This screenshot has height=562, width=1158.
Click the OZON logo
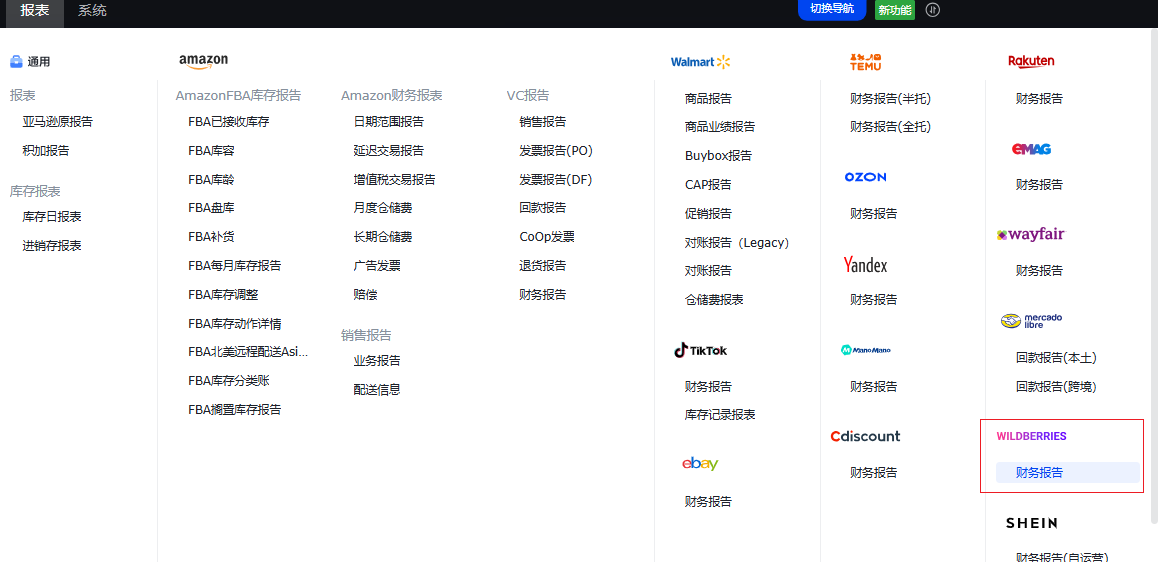coord(866,177)
